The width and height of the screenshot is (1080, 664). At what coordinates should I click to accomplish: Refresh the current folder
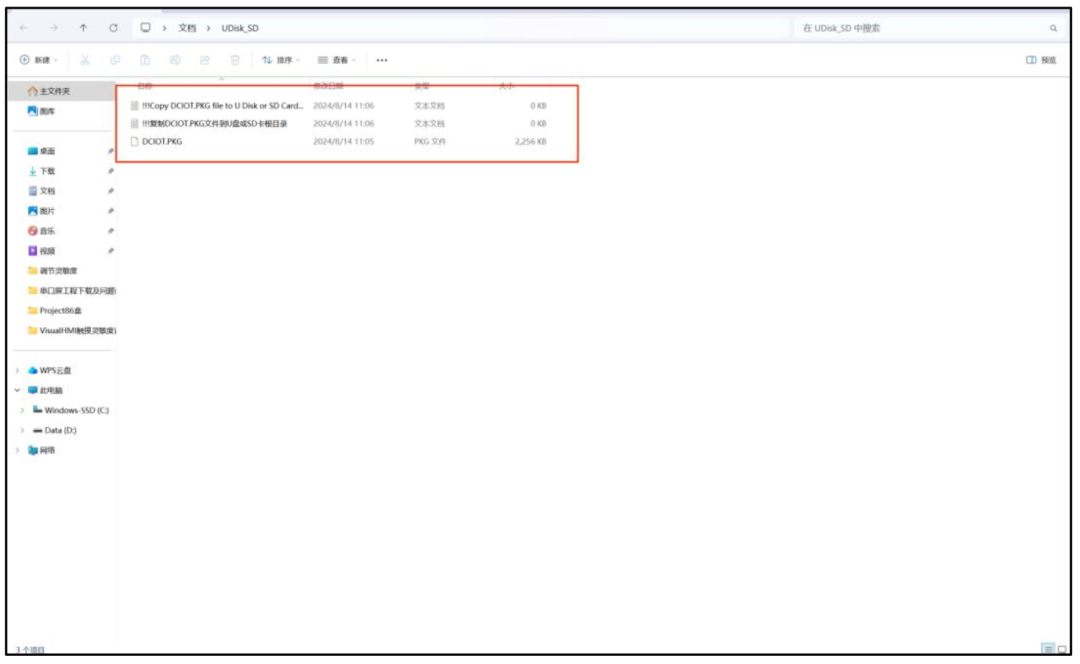click(x=114, y=28)
